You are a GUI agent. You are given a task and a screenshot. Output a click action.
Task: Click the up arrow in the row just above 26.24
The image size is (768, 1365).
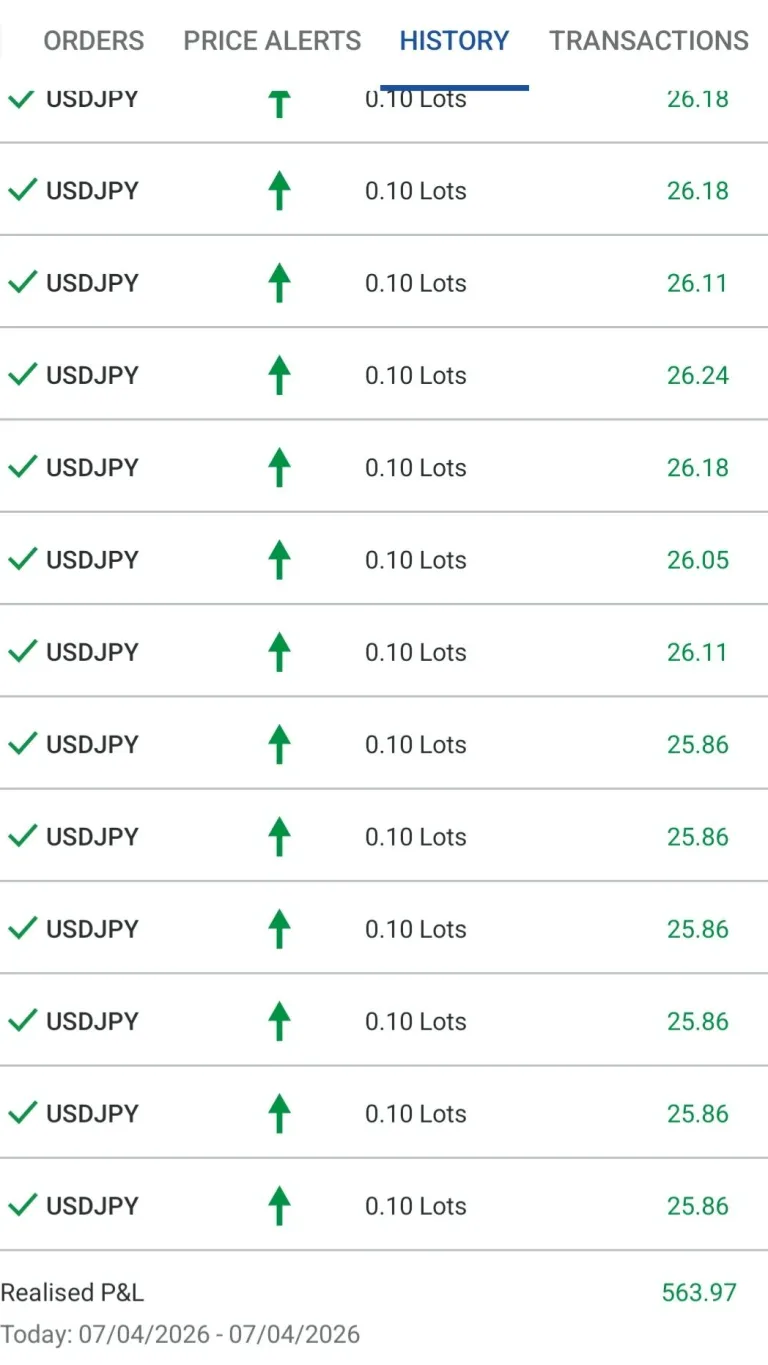tap(280, 284)
